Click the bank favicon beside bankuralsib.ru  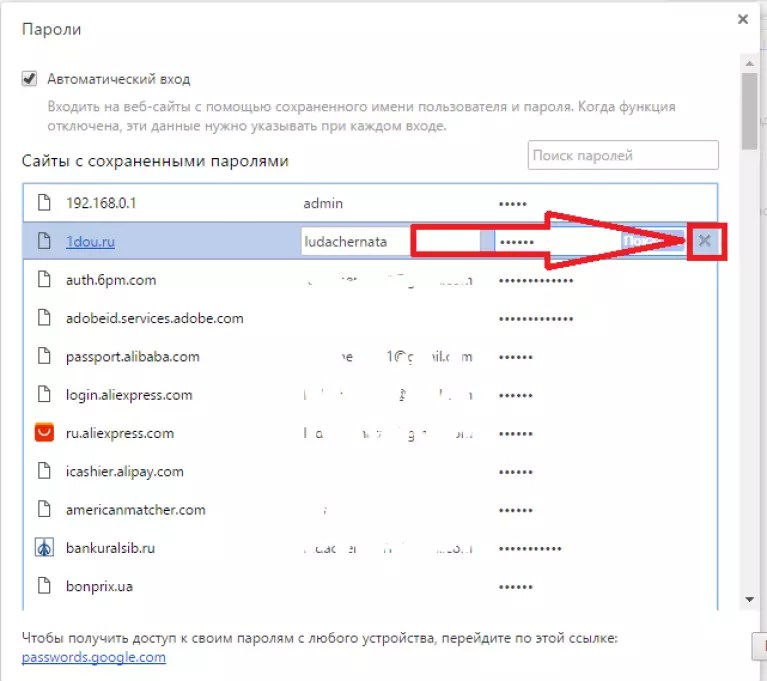(44, 547)
